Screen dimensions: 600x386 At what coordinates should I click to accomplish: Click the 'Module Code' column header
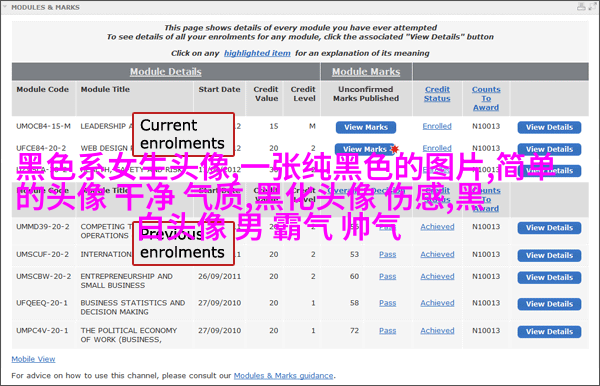click(42, 89)
